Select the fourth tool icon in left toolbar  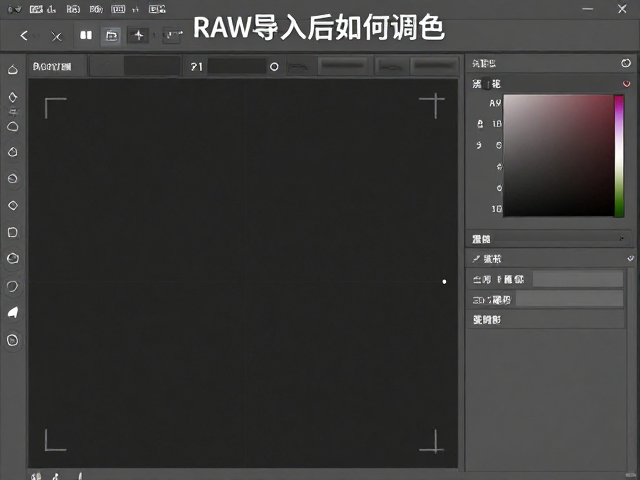(x=13, y=152)
